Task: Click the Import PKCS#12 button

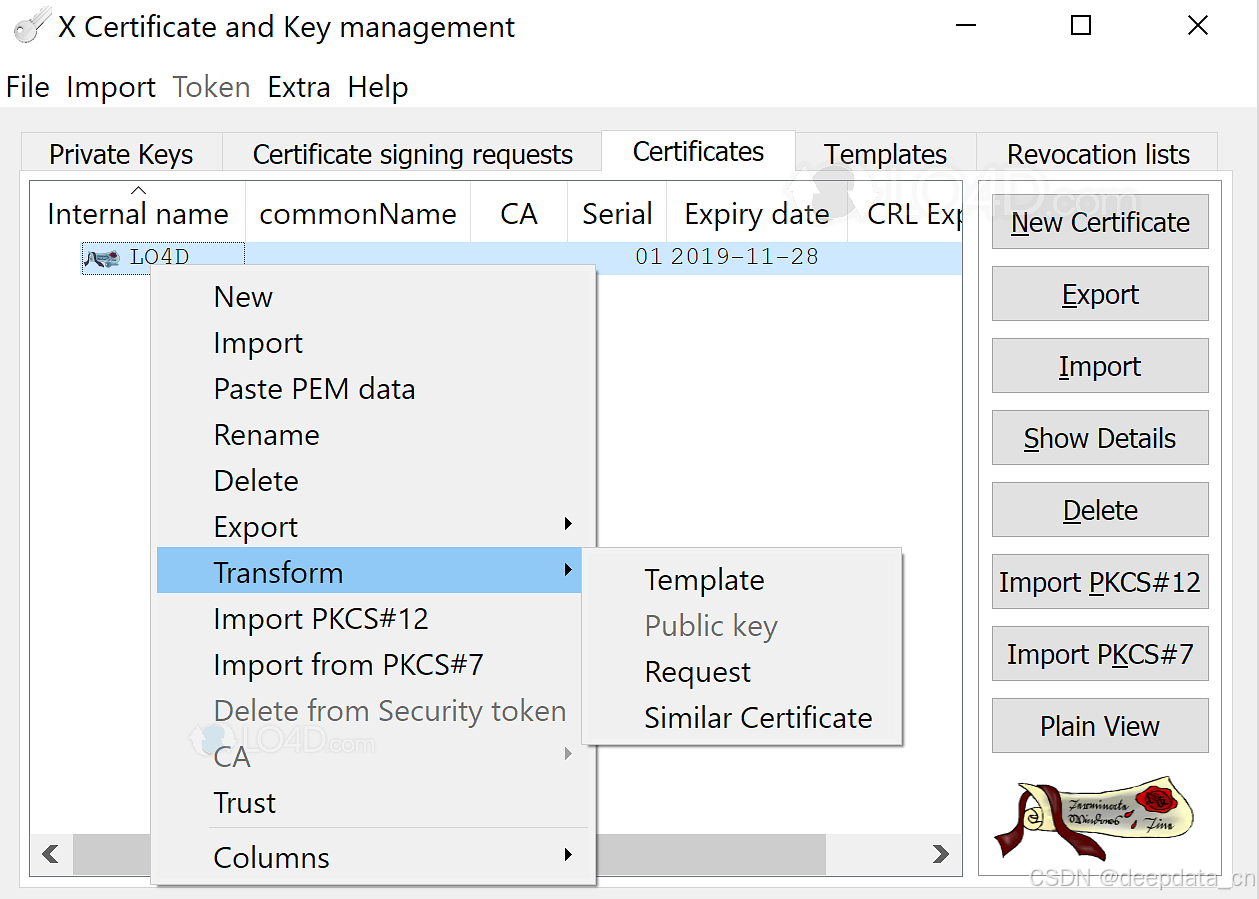Action: 1100,582
